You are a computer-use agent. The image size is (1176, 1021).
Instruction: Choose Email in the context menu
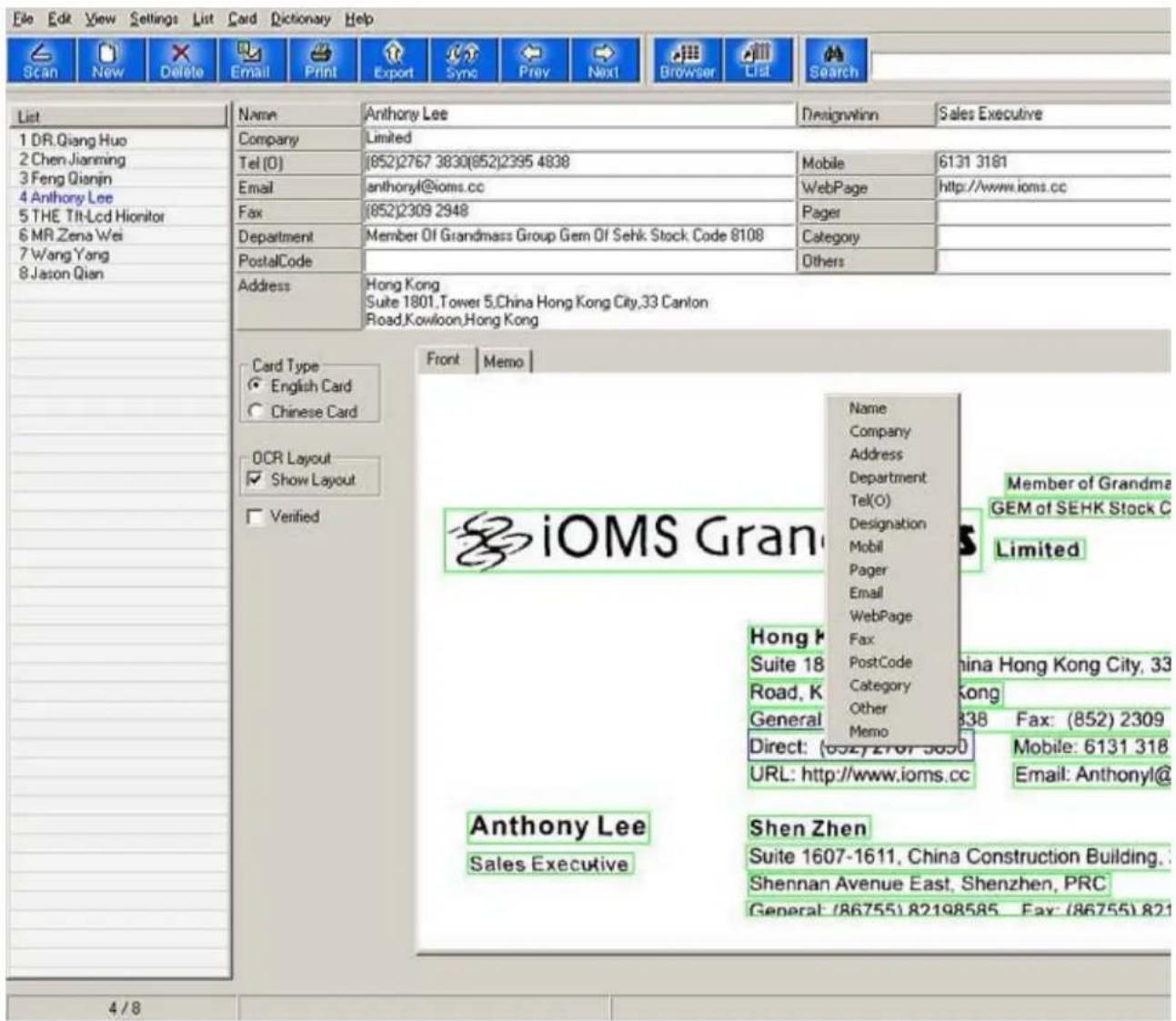point(891,593)
